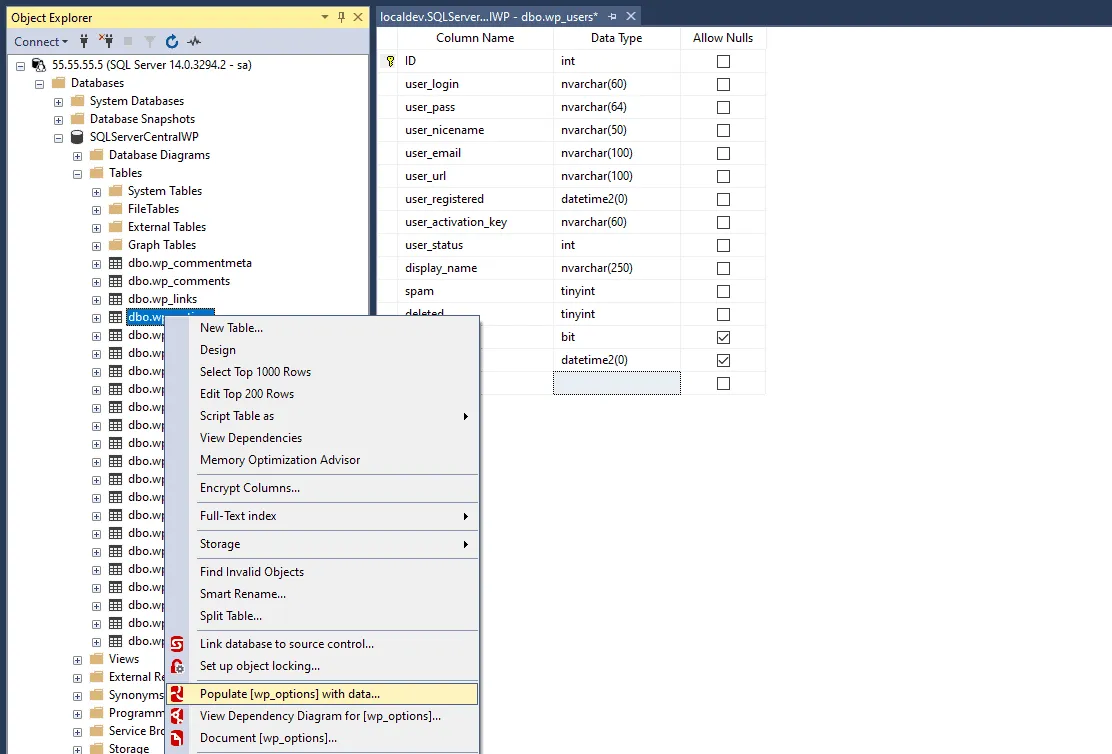Click the auto-hide pin on Object Explorer

point(339,17)
